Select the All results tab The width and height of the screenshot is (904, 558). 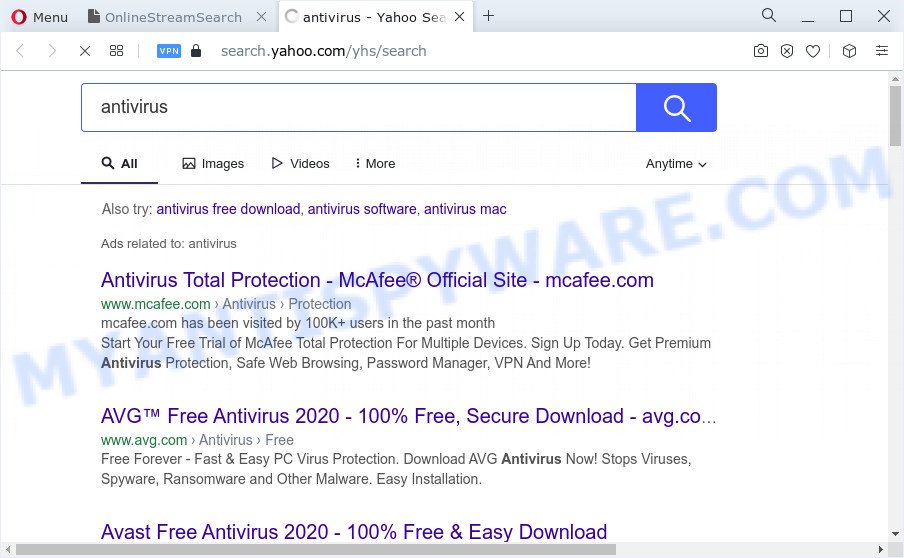(119, 164)
